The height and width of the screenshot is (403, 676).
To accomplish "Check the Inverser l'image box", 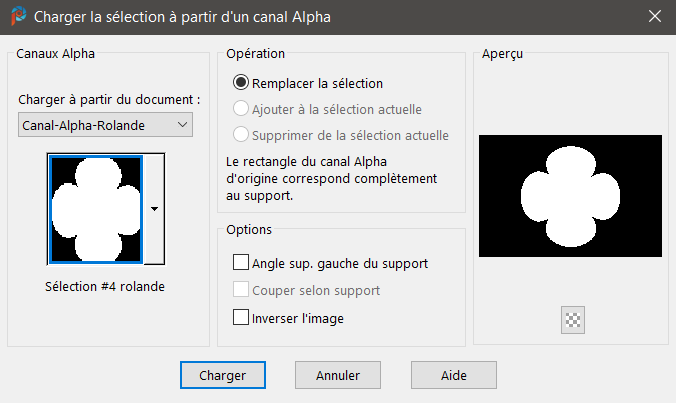I will [x=240, y=318].
